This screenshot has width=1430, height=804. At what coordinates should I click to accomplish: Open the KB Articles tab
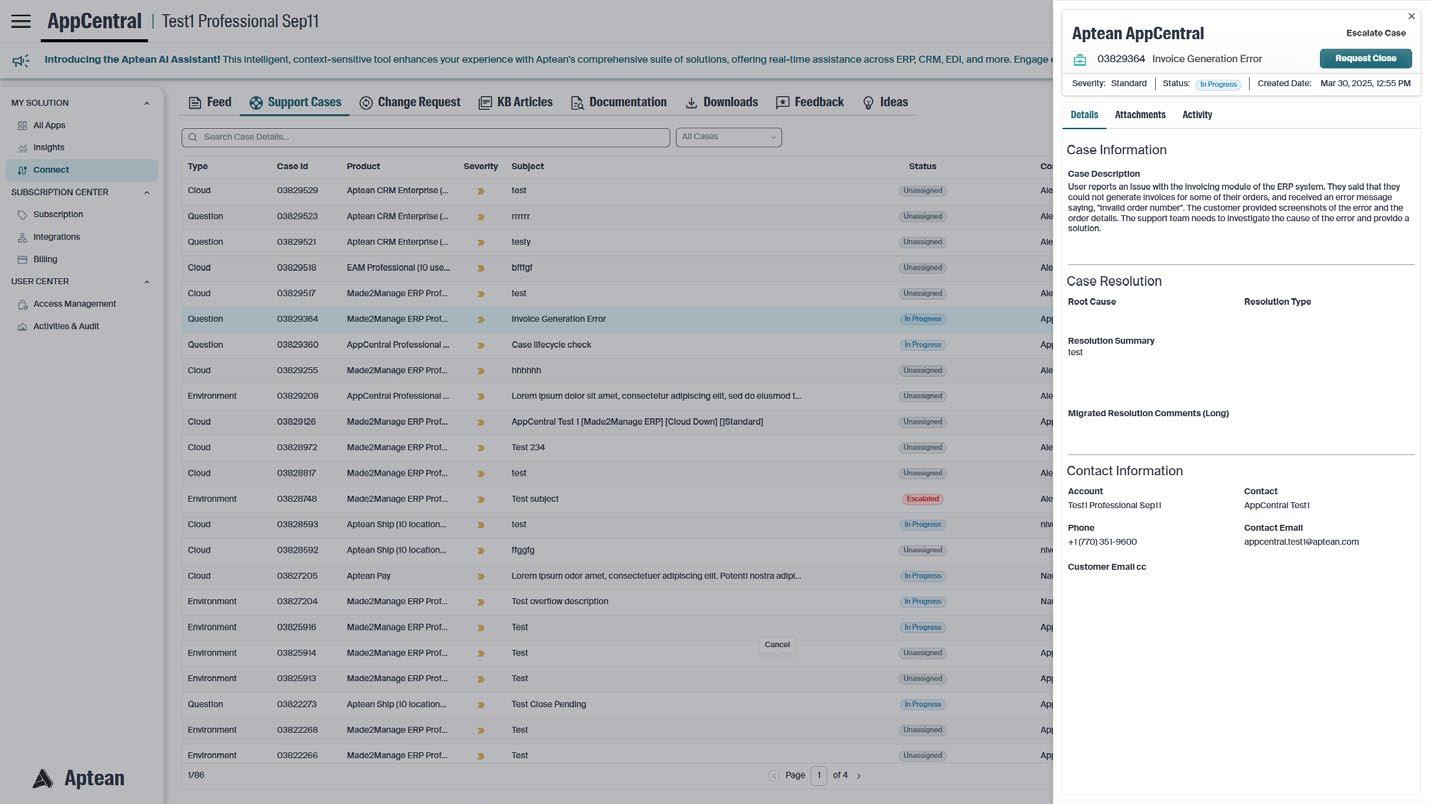click(x=515, y=102)
